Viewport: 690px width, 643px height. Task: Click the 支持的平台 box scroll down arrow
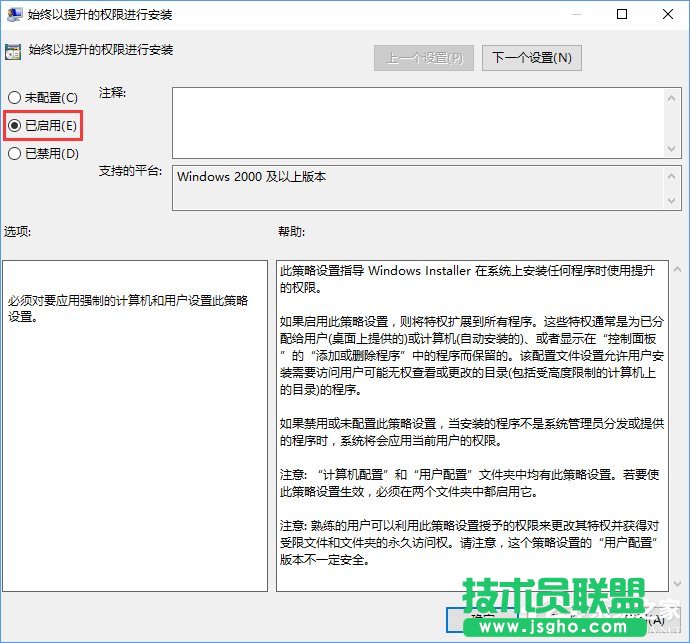pos(671,201)
